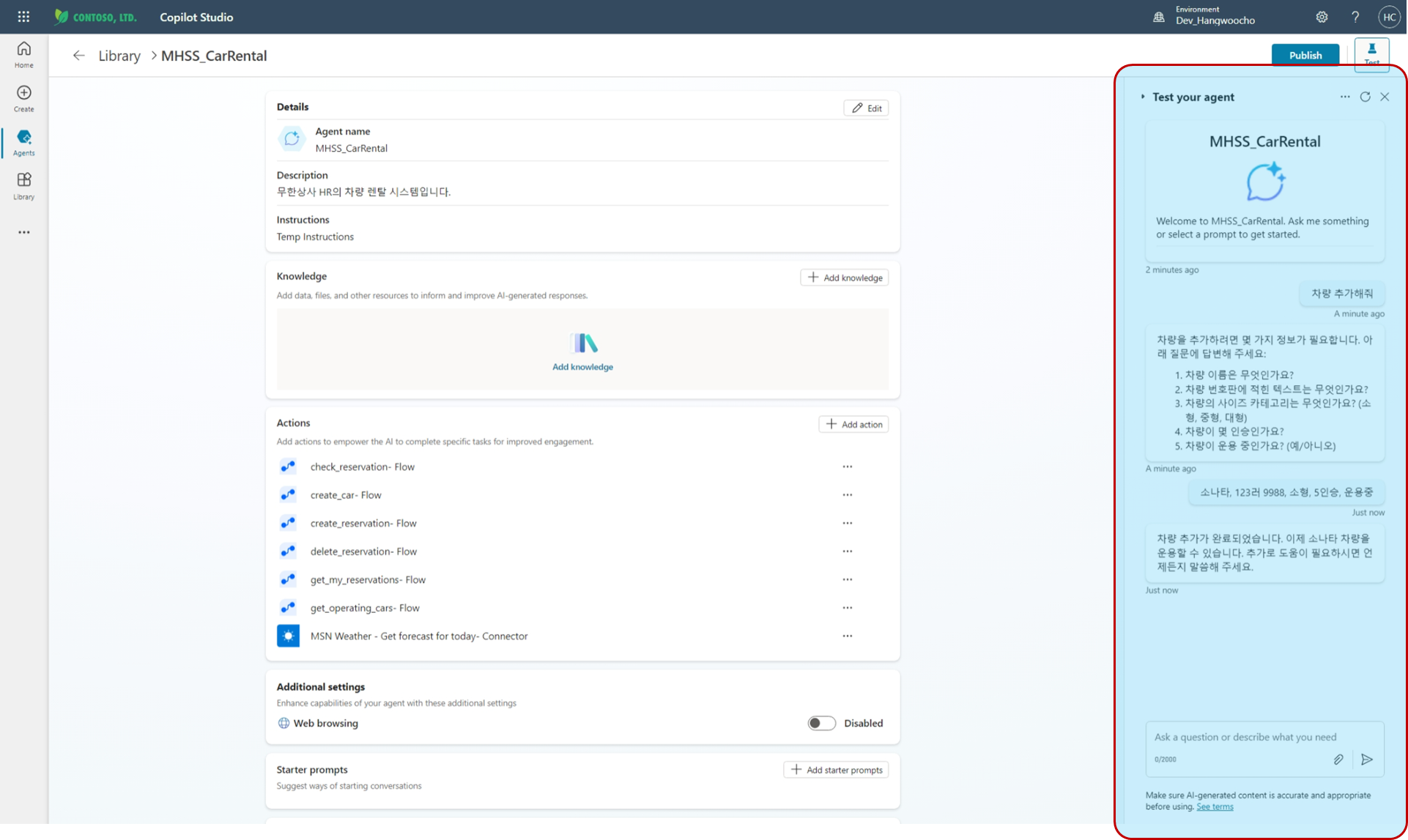The height and width of the screenshot is (840, 1408).
Task: Collapse the Test your agent header chevron
Action: [1142, 97]
